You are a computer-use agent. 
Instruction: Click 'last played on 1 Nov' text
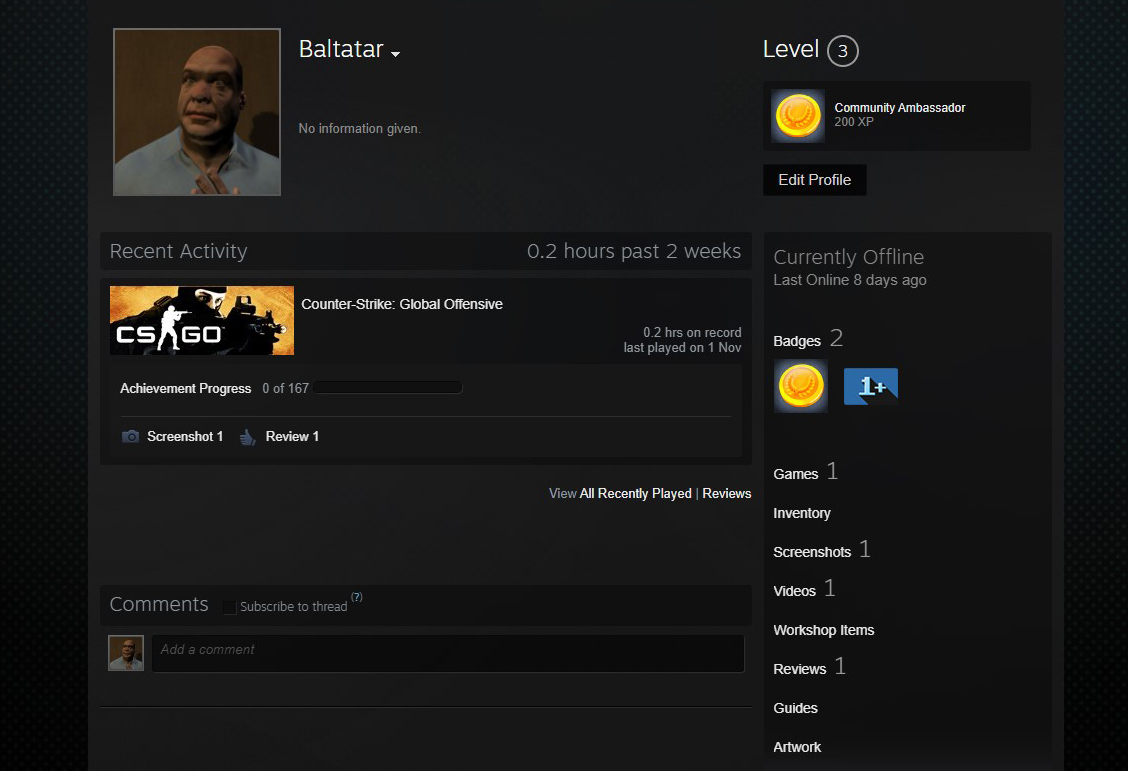682,347
